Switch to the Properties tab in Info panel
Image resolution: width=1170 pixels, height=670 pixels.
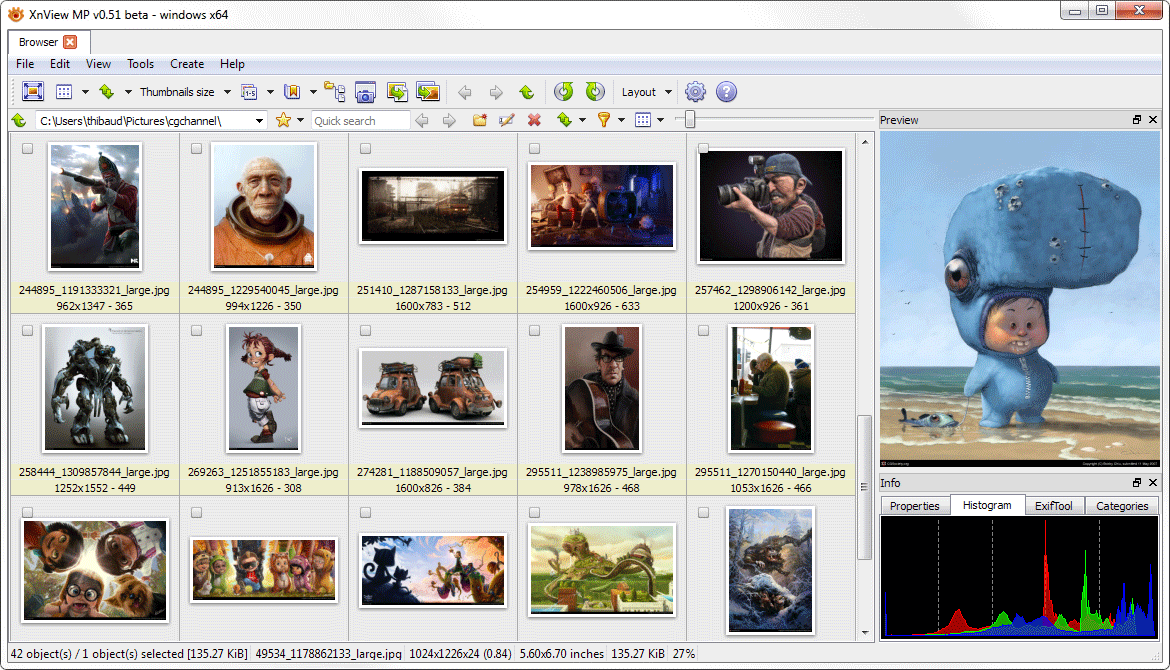[x=914, y=506]
